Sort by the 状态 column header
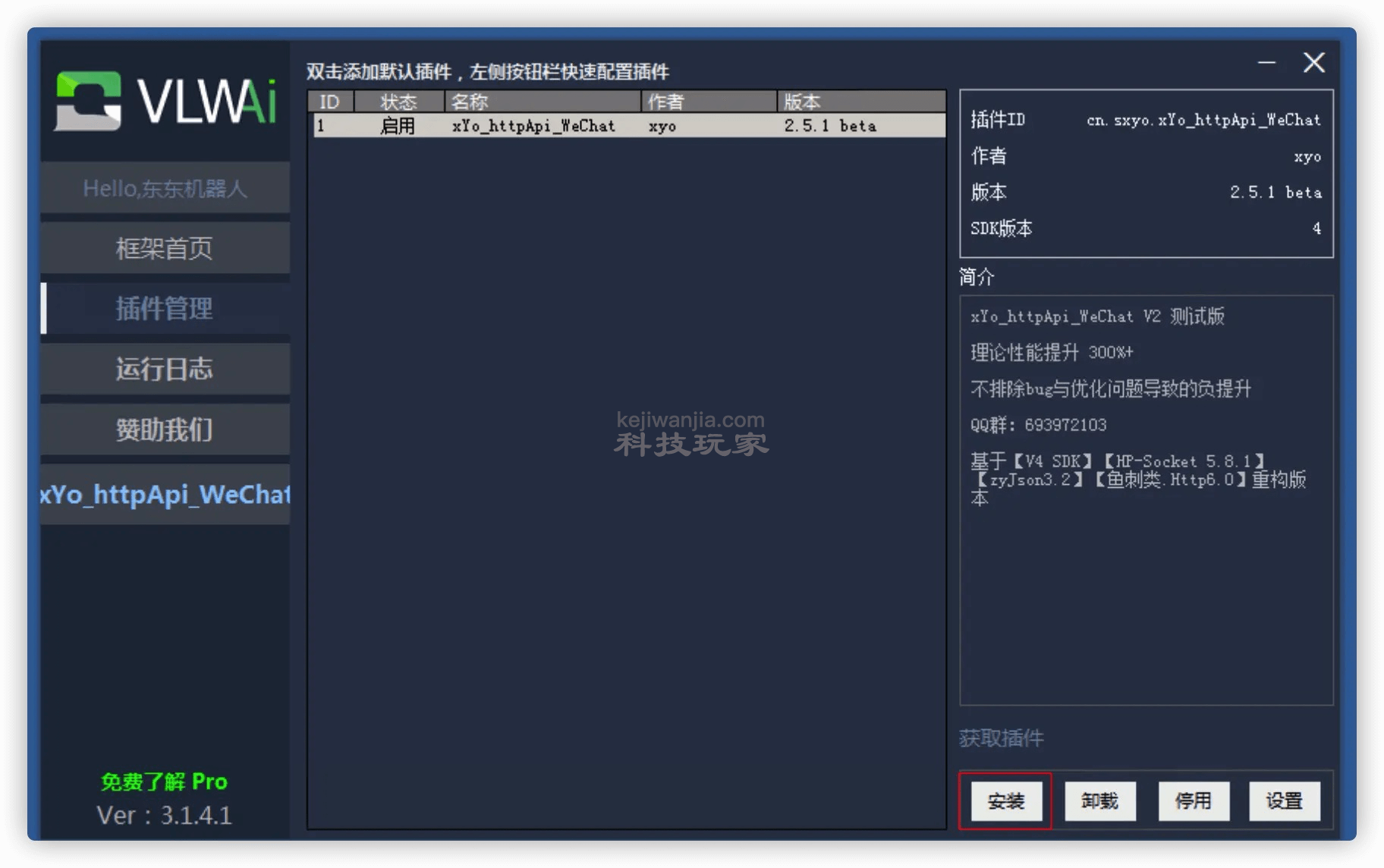This screenshot has width=1384, height=868. (399, 102)
